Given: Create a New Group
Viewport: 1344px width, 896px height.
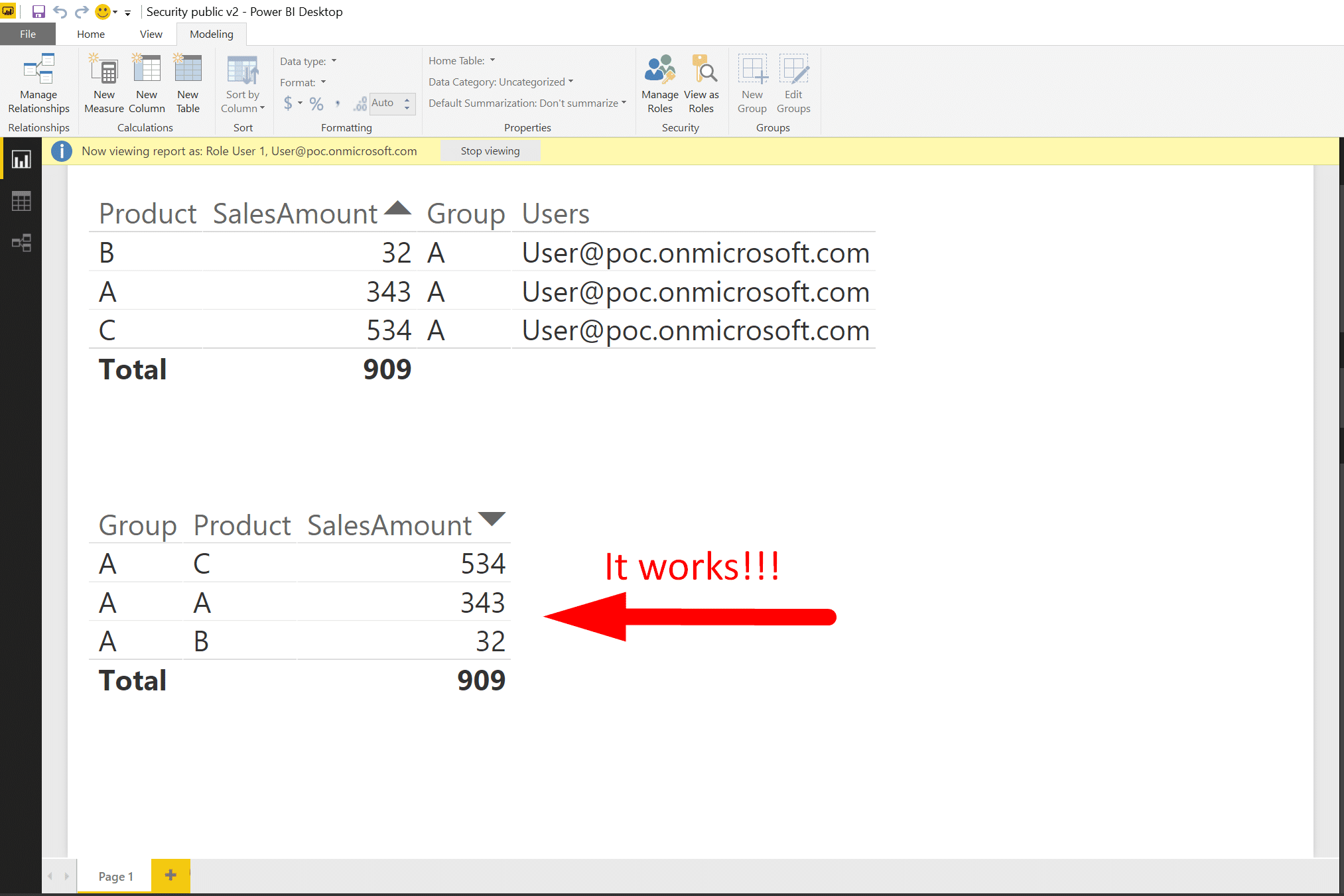Looking at the screenshot, I should pos(752,83).
